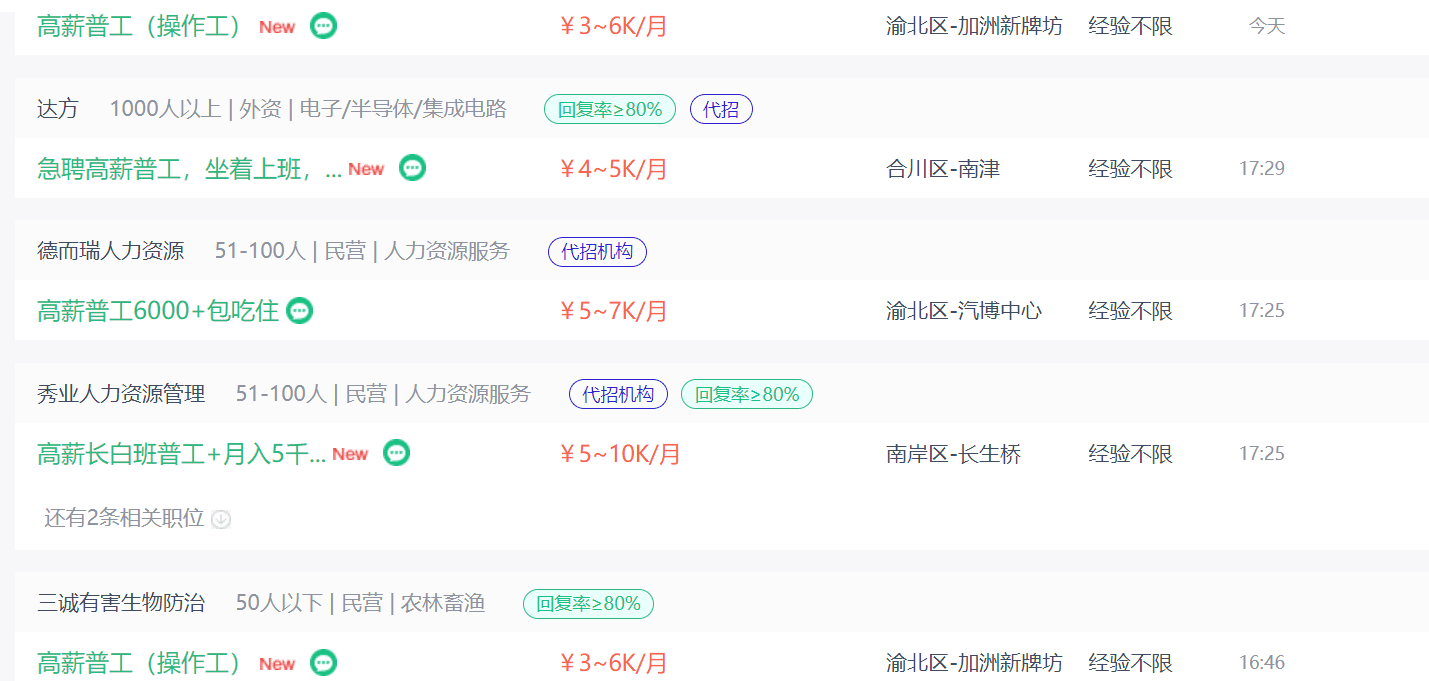The height and width of the screenshot is (681, 1429).
Task: Open chat icon for 高薪长白班普工 listing
Action: (x=397, y=453)
